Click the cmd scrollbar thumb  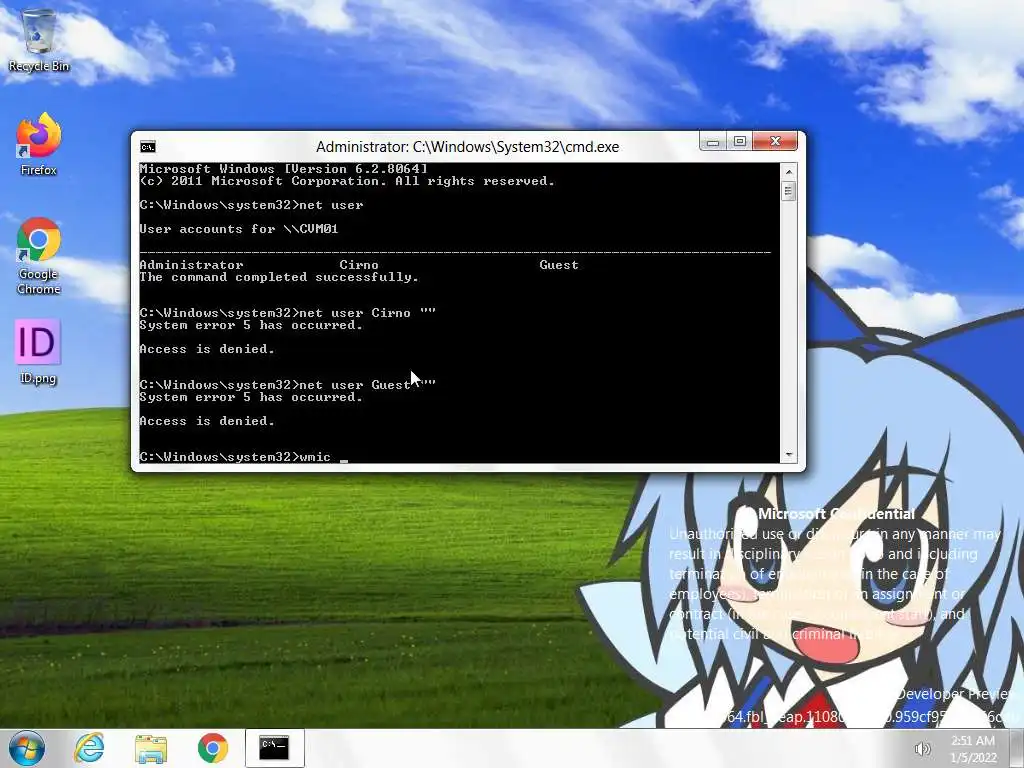click(789, 191)
